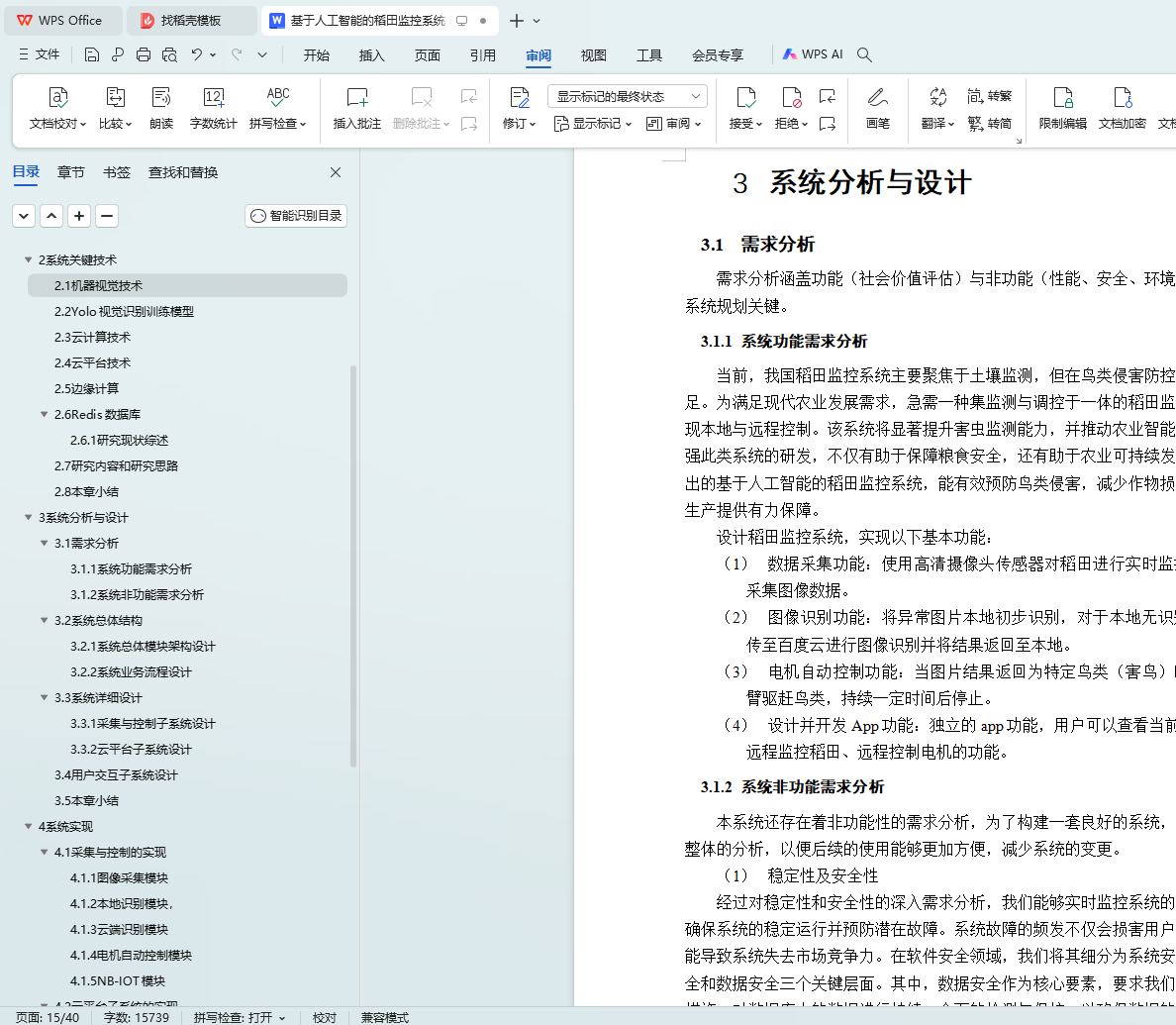This screenshot has width=1176, height=1025.
Task: Click 文档加密 document encryption
Action: 1122,108
